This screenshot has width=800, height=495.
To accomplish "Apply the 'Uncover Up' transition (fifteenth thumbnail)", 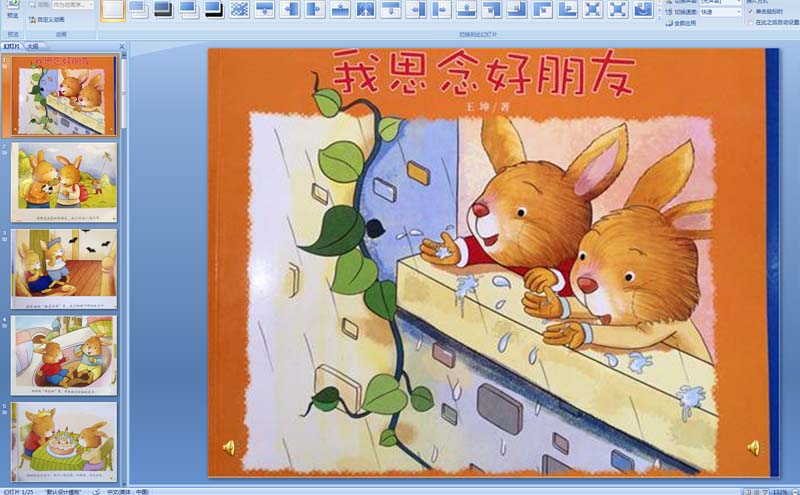I will tap(466, 9).
